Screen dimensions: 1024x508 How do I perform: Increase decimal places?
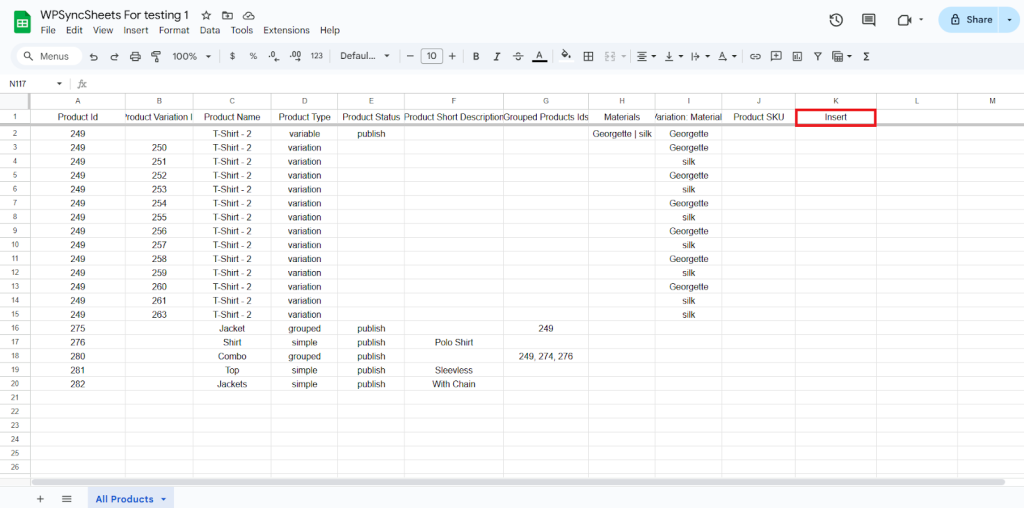tap(295, 57)
